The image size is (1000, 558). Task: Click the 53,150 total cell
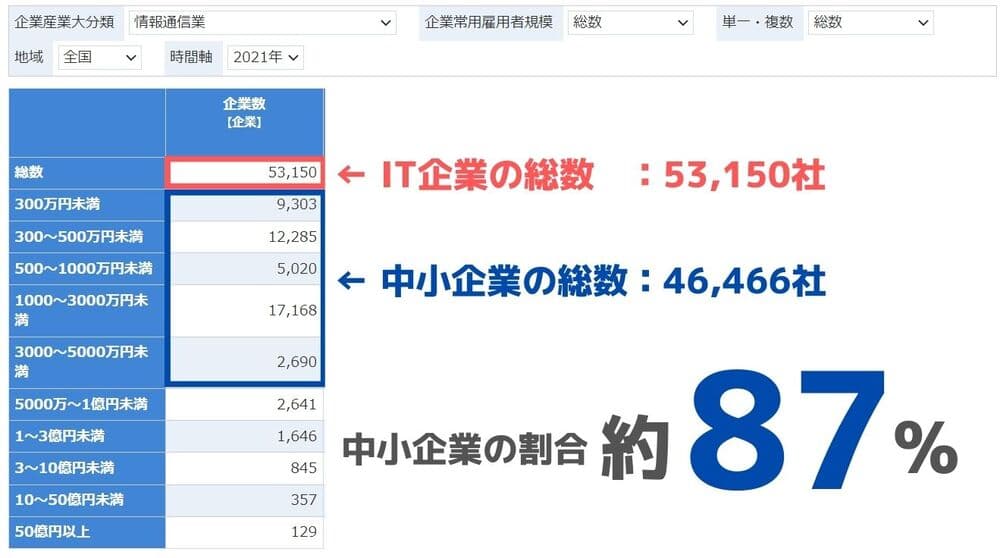point(244,172)
